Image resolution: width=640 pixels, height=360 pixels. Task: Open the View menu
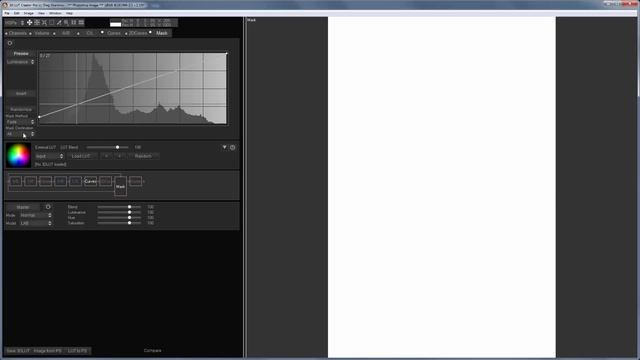coord(41,13)
